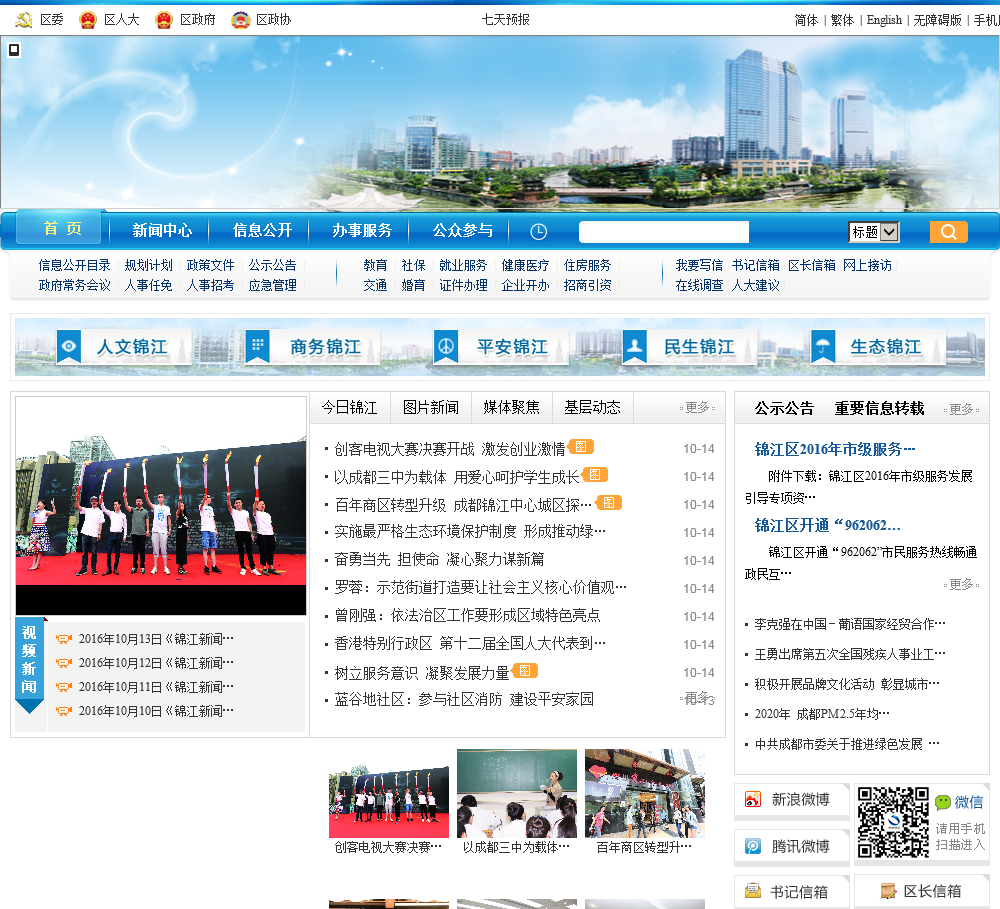The image size is (1000, 909).
Task: Click the search text input field
Action: coord(663,232)
